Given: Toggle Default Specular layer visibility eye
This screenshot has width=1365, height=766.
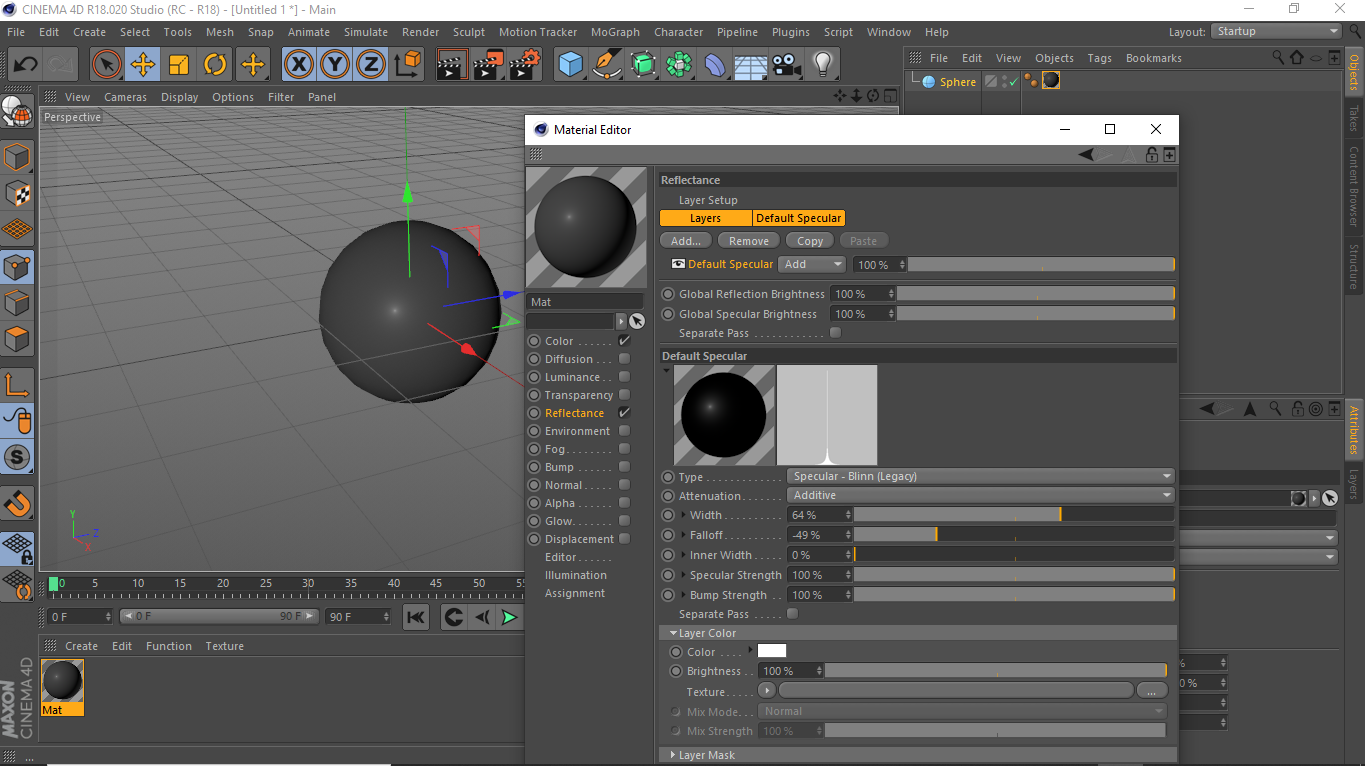Looking at the screenshot, I should click(x=678, y=264).
